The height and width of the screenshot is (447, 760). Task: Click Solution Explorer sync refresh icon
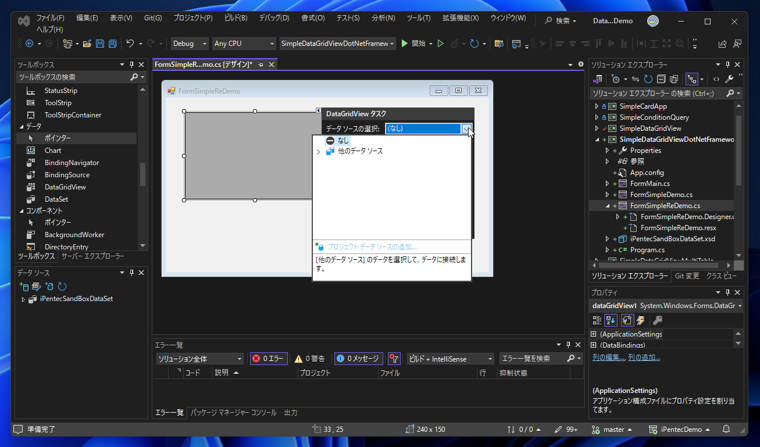tap(648, 79)
